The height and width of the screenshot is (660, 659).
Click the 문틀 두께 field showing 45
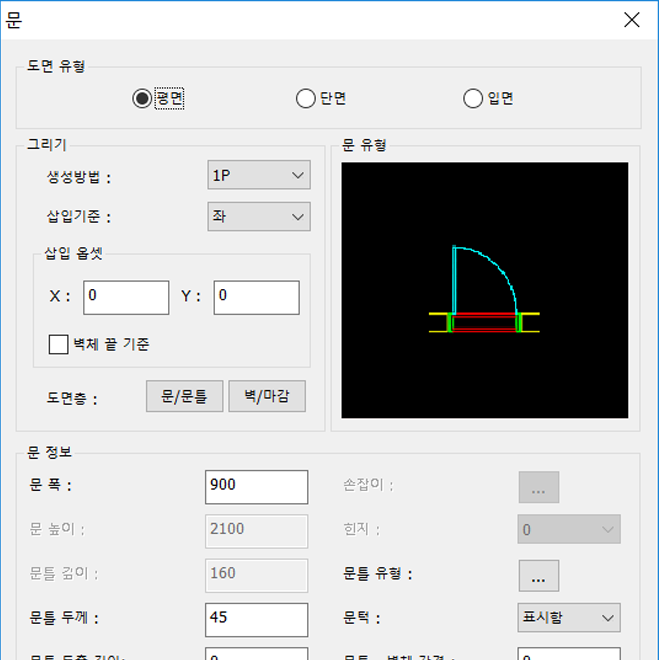(x=257, y=620)
